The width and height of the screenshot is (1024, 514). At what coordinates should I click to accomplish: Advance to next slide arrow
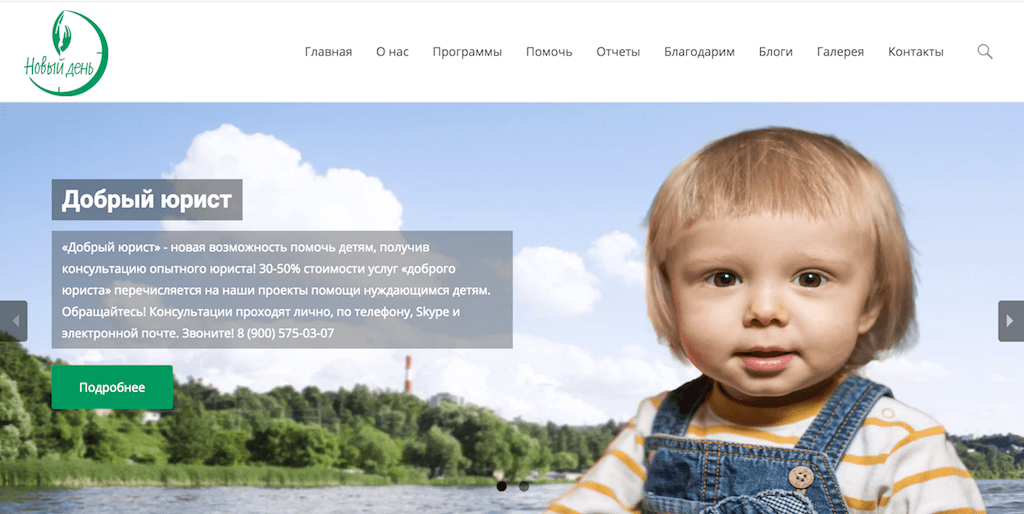[x=1010, y=321]
